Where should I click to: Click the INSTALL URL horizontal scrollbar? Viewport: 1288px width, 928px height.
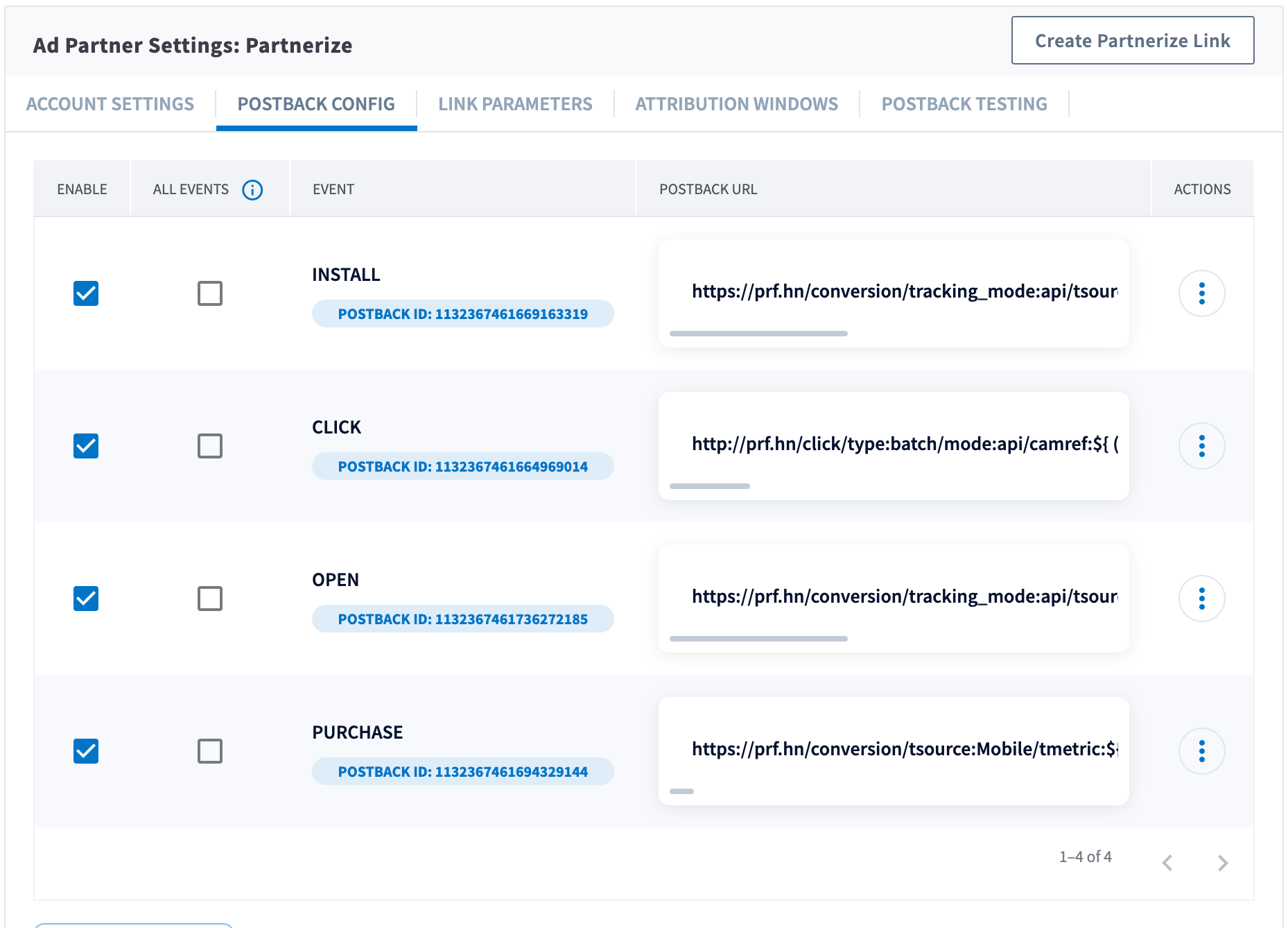point(758,334)
